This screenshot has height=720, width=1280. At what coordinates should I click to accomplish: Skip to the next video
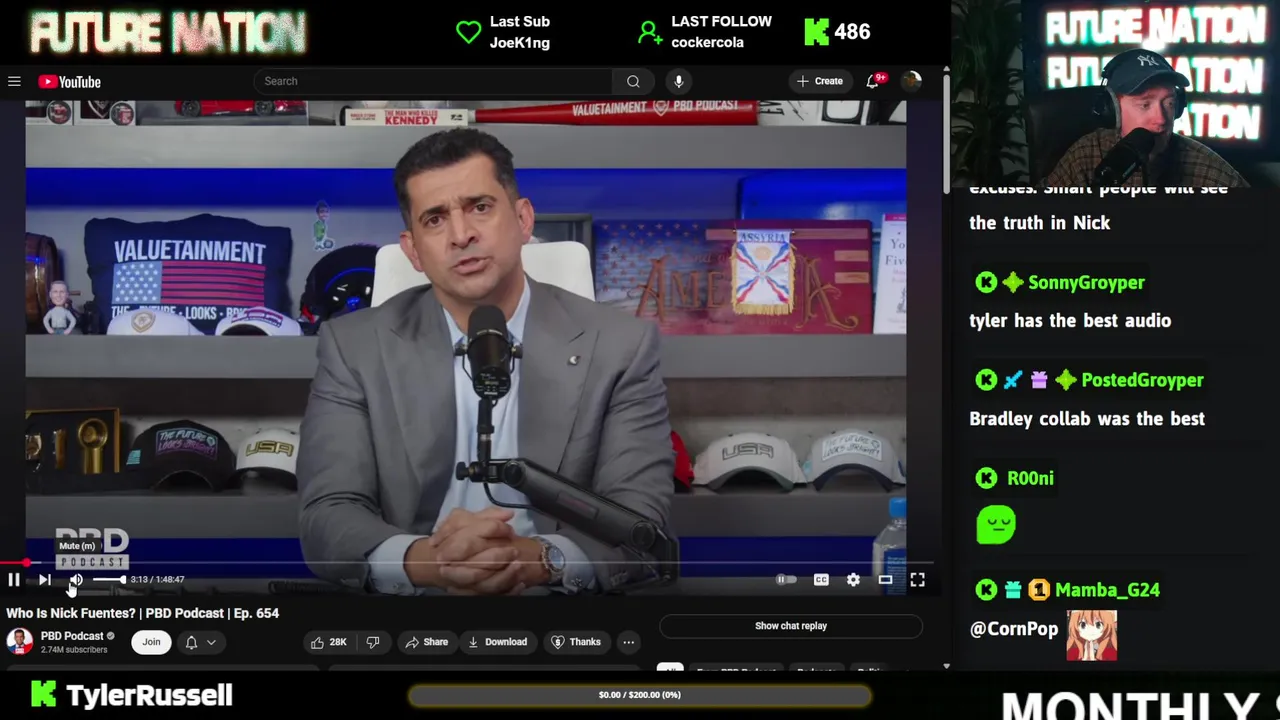click(45, 579)
